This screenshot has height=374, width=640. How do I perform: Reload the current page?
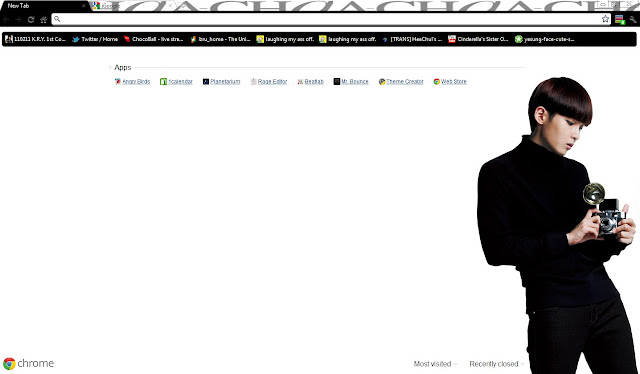click(31, 20)
